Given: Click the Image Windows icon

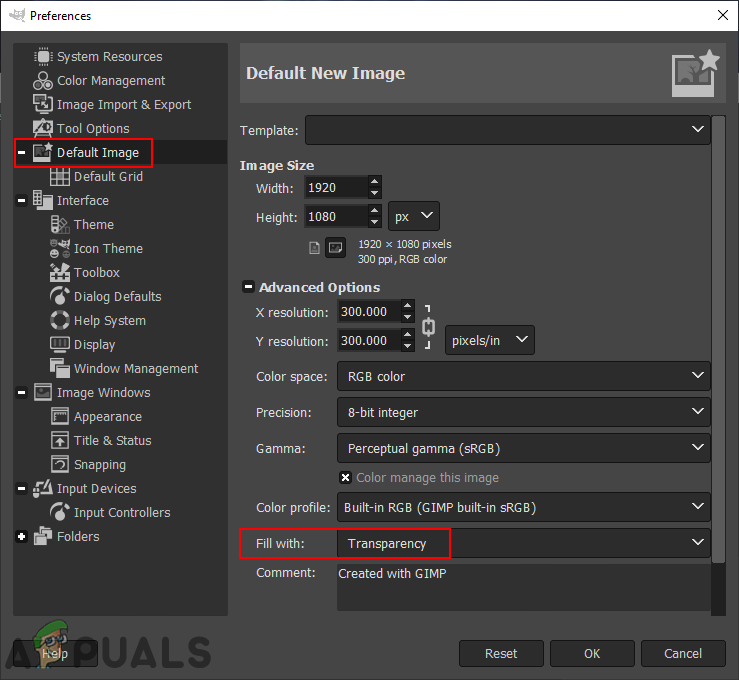Looking at the screenshot, I should tap(43, 393).
